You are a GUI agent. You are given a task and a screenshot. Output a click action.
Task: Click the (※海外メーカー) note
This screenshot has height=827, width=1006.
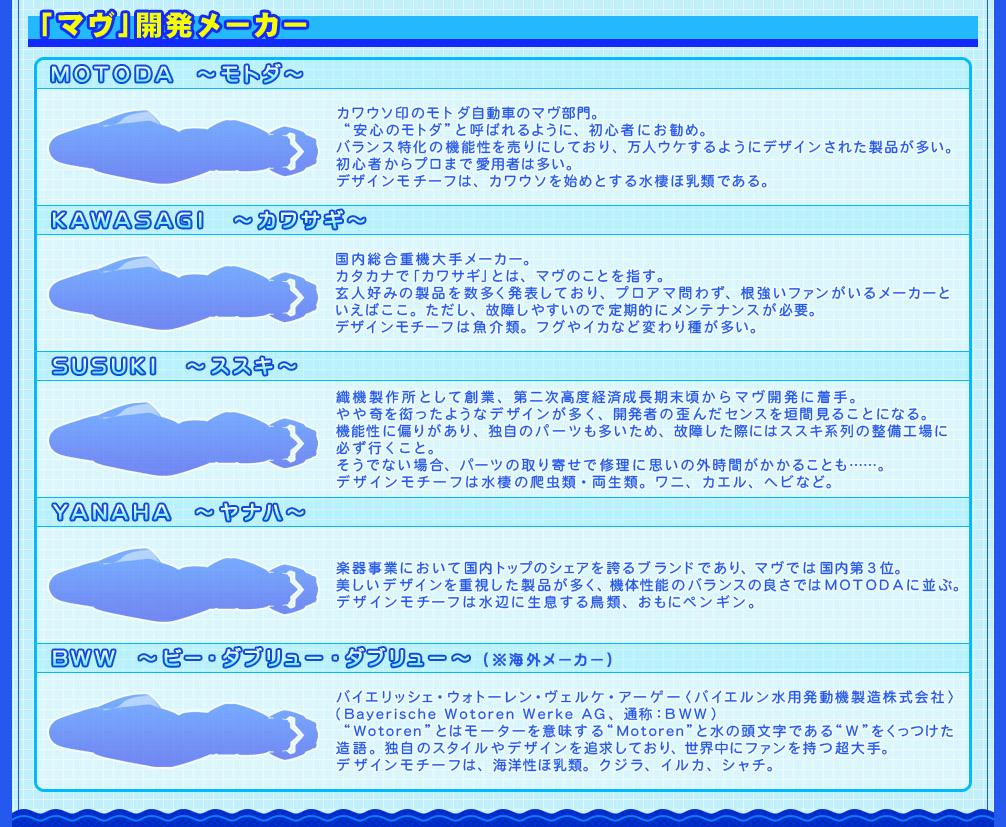tap(547, 660)
